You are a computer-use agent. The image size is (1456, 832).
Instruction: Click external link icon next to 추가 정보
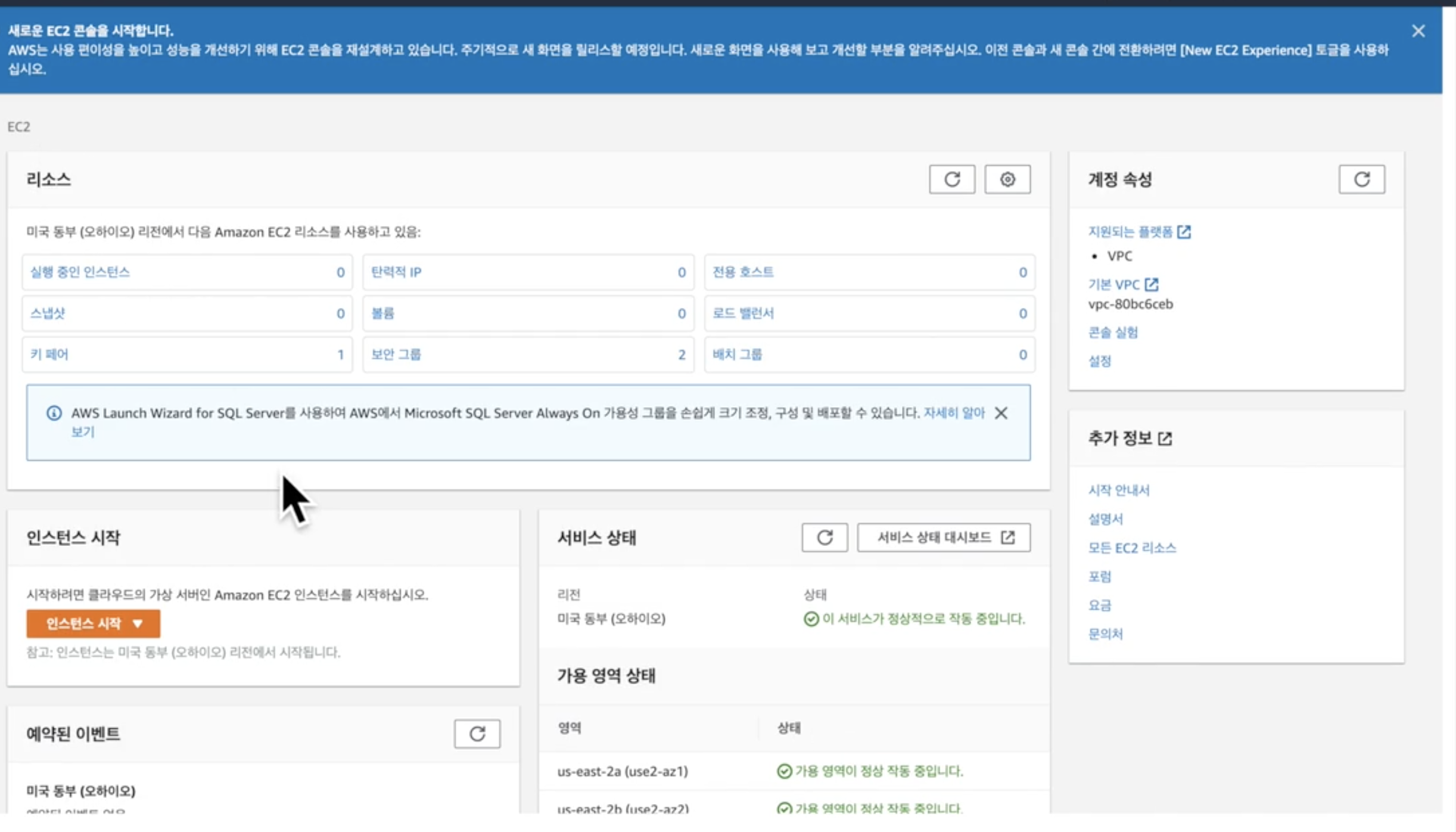point(1165,439)
